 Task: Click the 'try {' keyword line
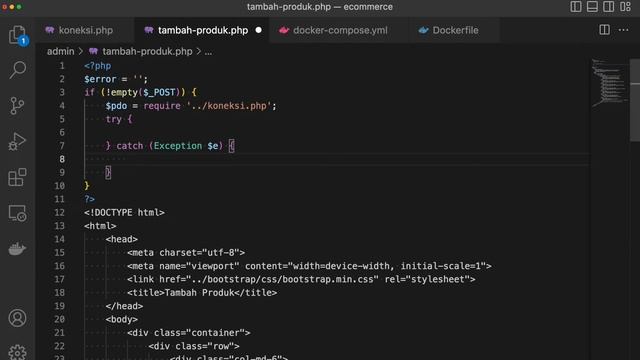[119, 119]
